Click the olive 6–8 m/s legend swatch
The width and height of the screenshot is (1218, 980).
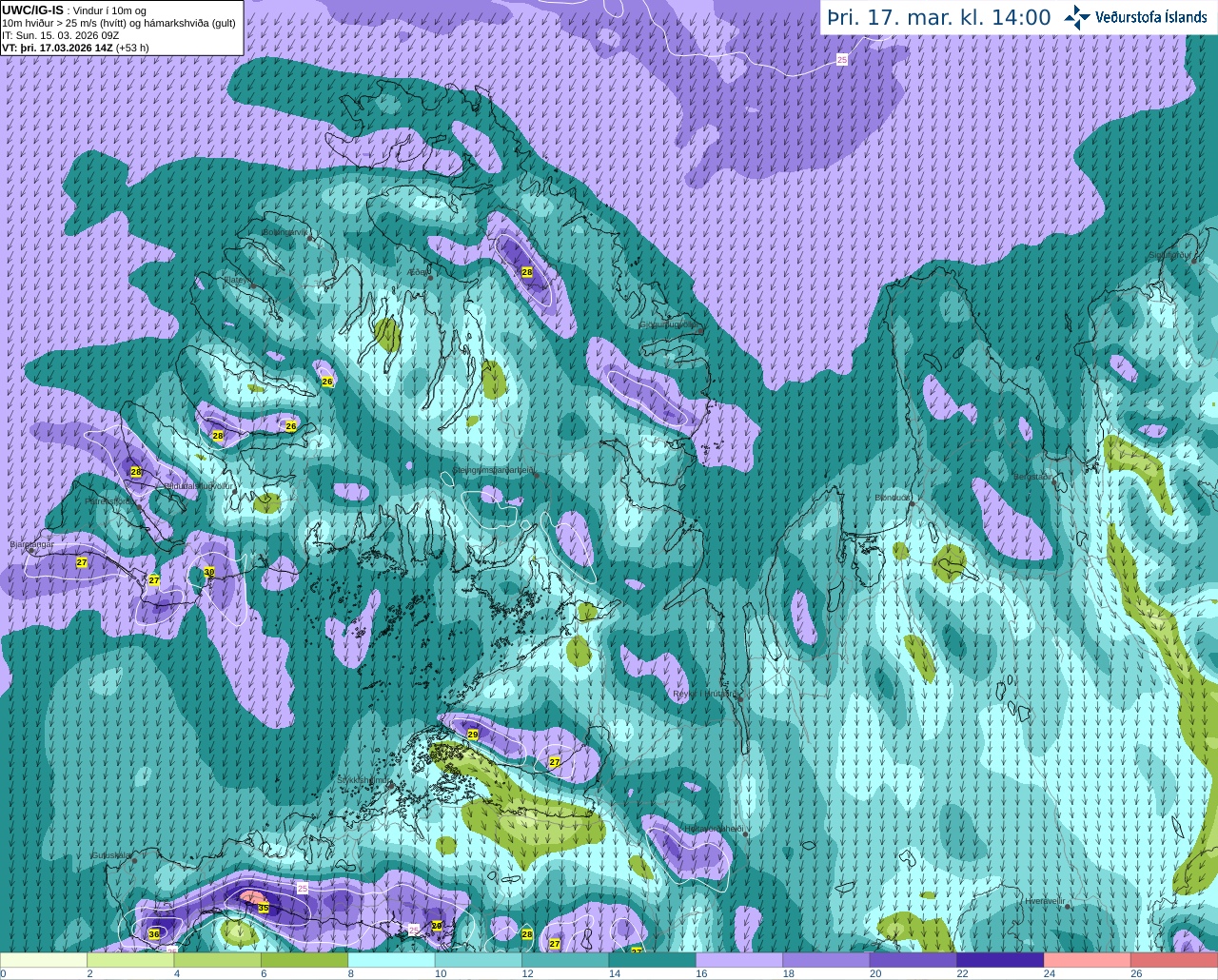(x=304, y=960)
